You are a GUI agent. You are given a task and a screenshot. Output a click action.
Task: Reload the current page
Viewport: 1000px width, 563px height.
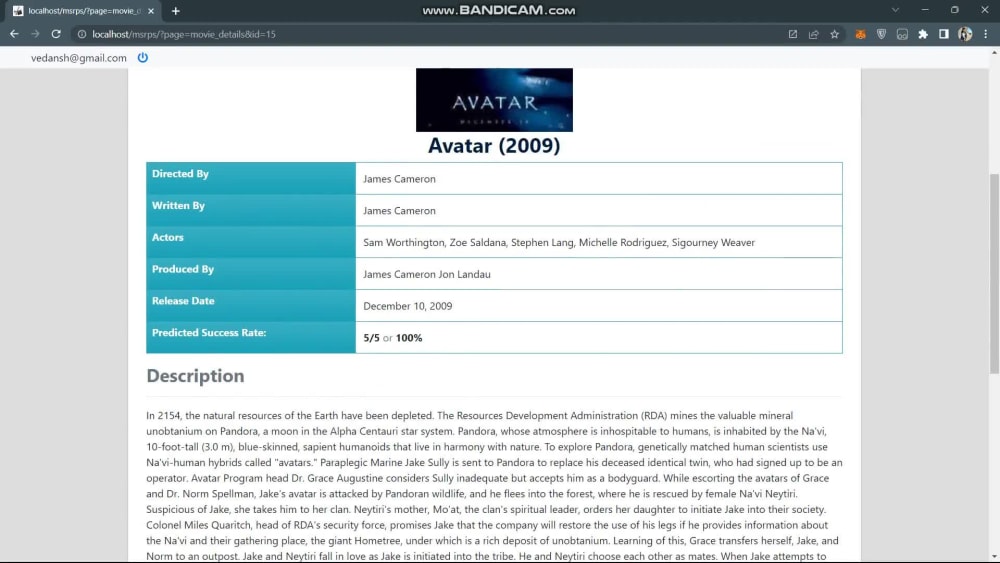tap(56, 34)
